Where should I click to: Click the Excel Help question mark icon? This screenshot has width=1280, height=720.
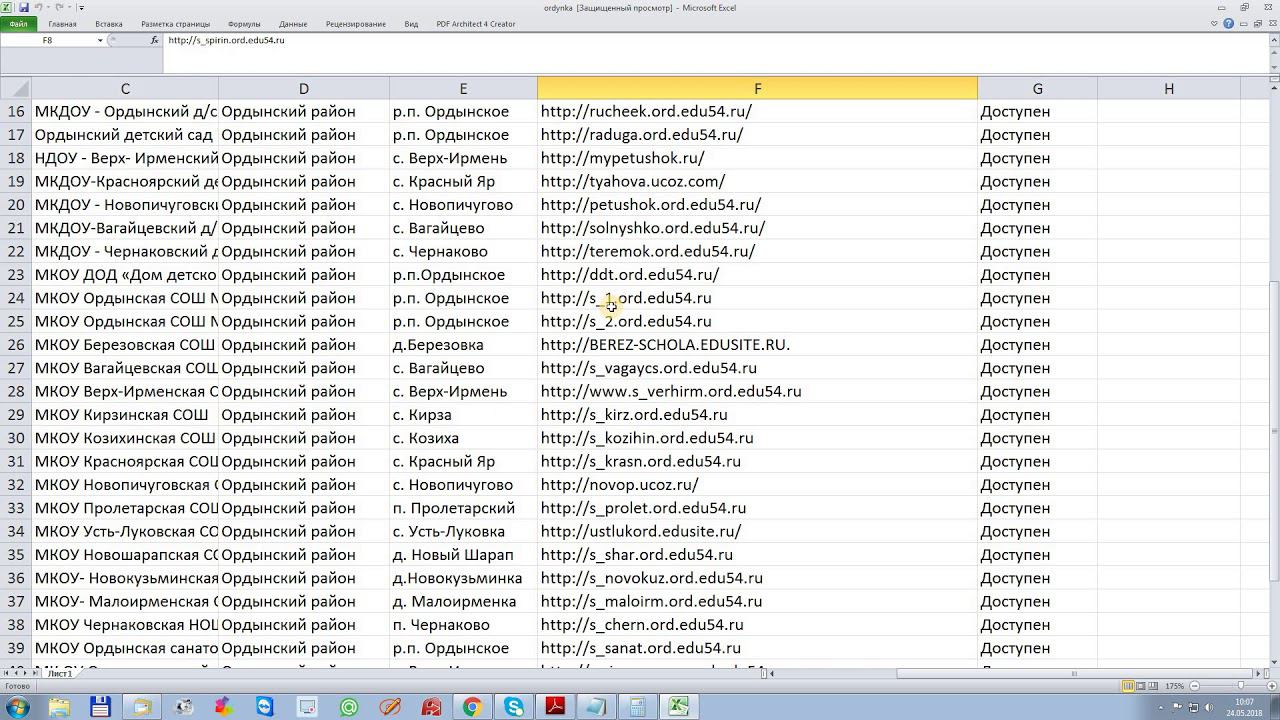coord(1229,24)
